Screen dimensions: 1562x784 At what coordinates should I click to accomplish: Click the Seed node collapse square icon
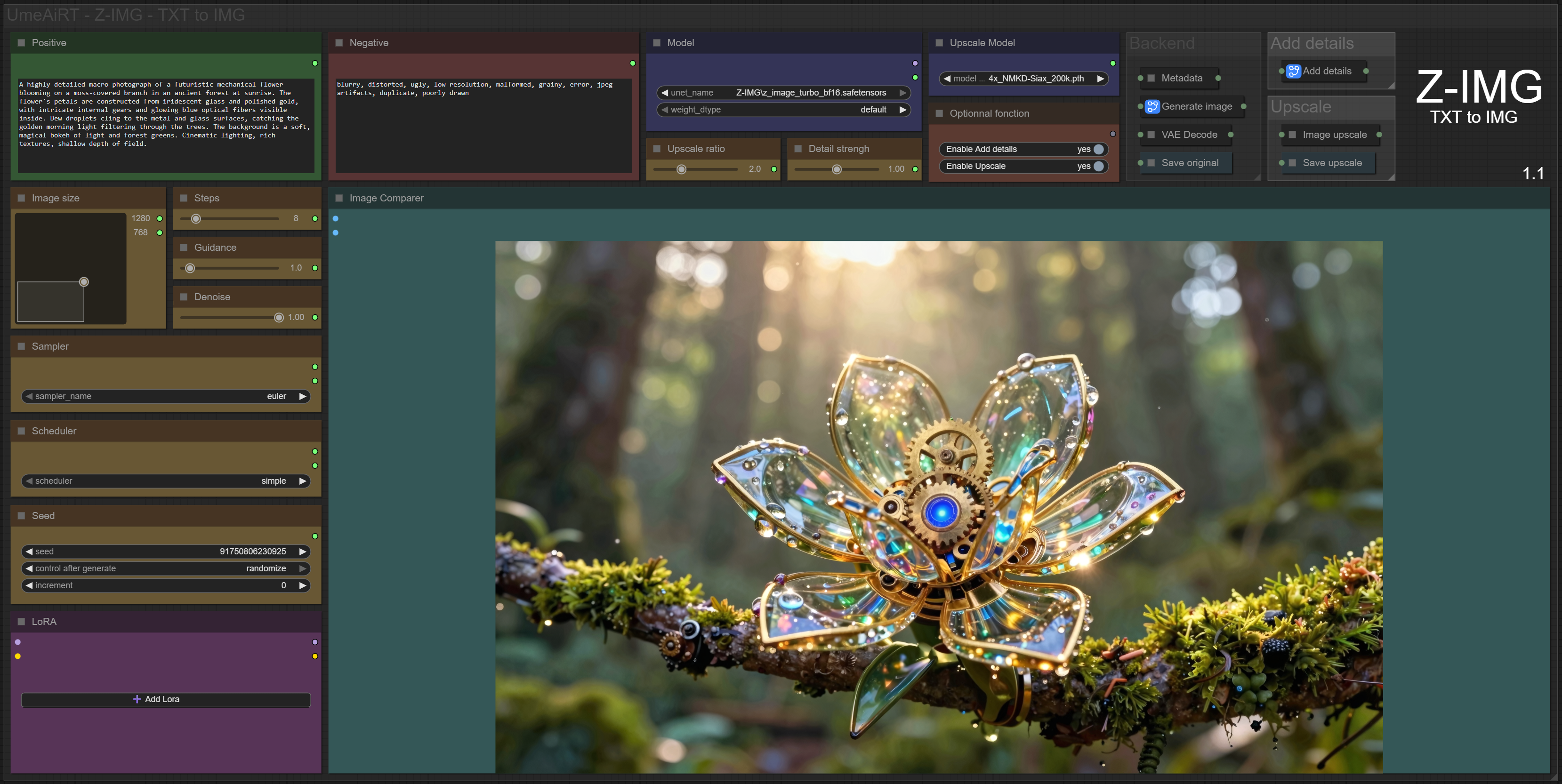click(21, 515)
